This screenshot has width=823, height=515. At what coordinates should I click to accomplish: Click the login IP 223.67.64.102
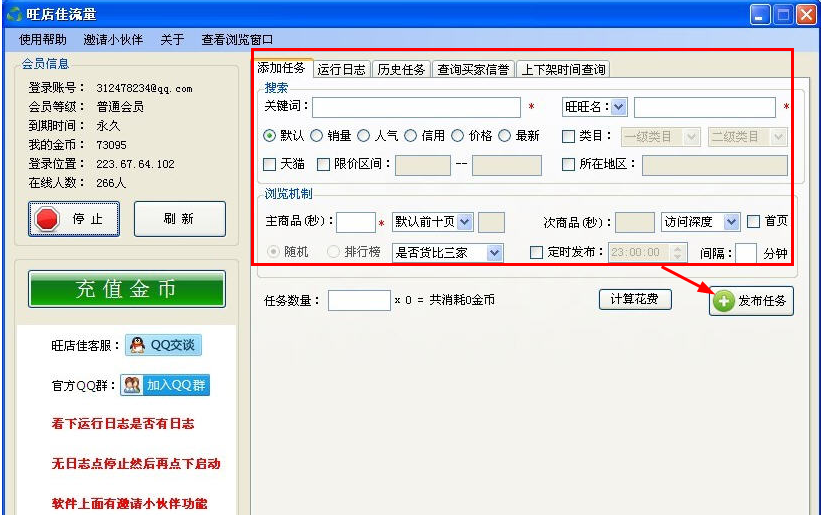pyautogui.click(x=135, y=164)
